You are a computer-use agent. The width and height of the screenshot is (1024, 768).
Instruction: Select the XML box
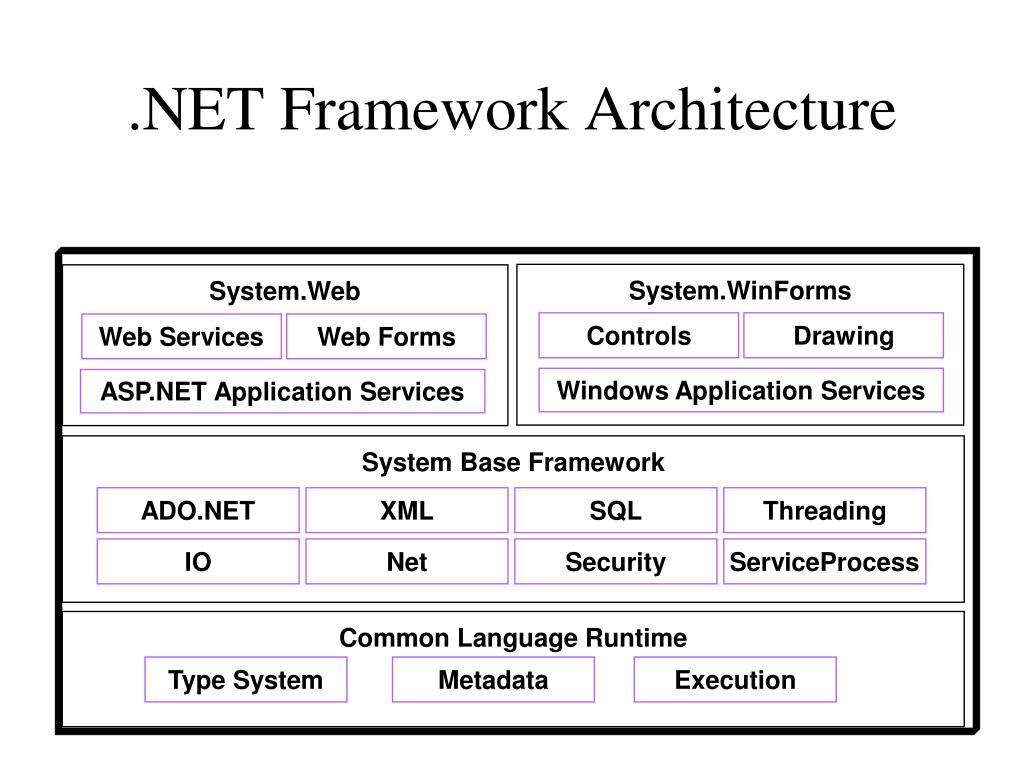pyautogui.click(x=407, y=510)
